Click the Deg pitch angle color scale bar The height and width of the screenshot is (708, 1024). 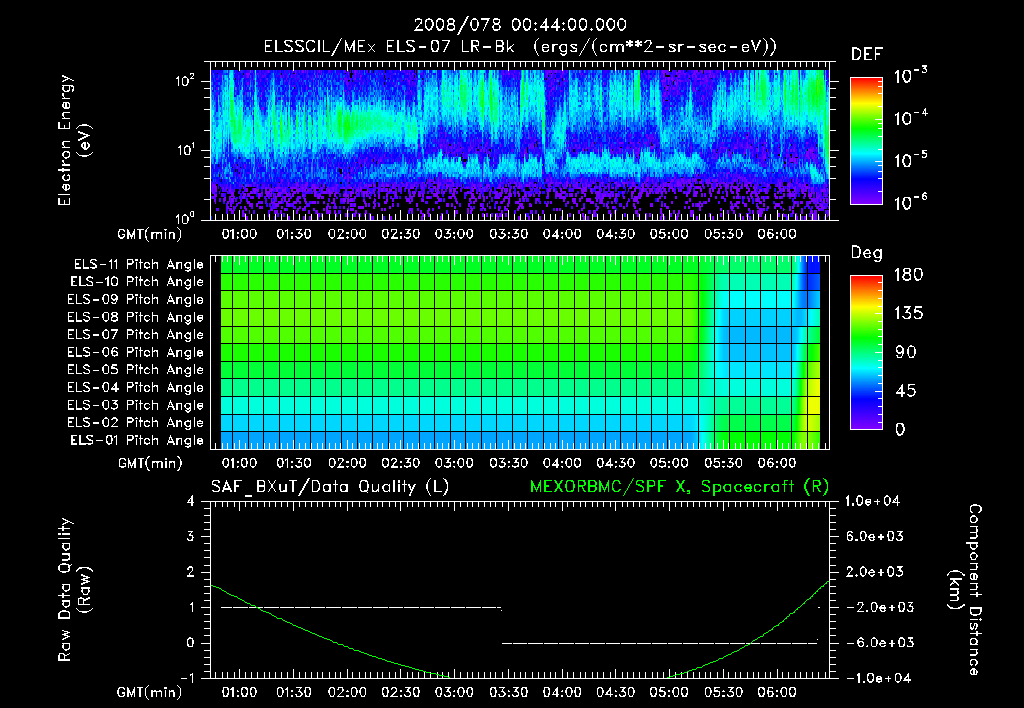866,352
